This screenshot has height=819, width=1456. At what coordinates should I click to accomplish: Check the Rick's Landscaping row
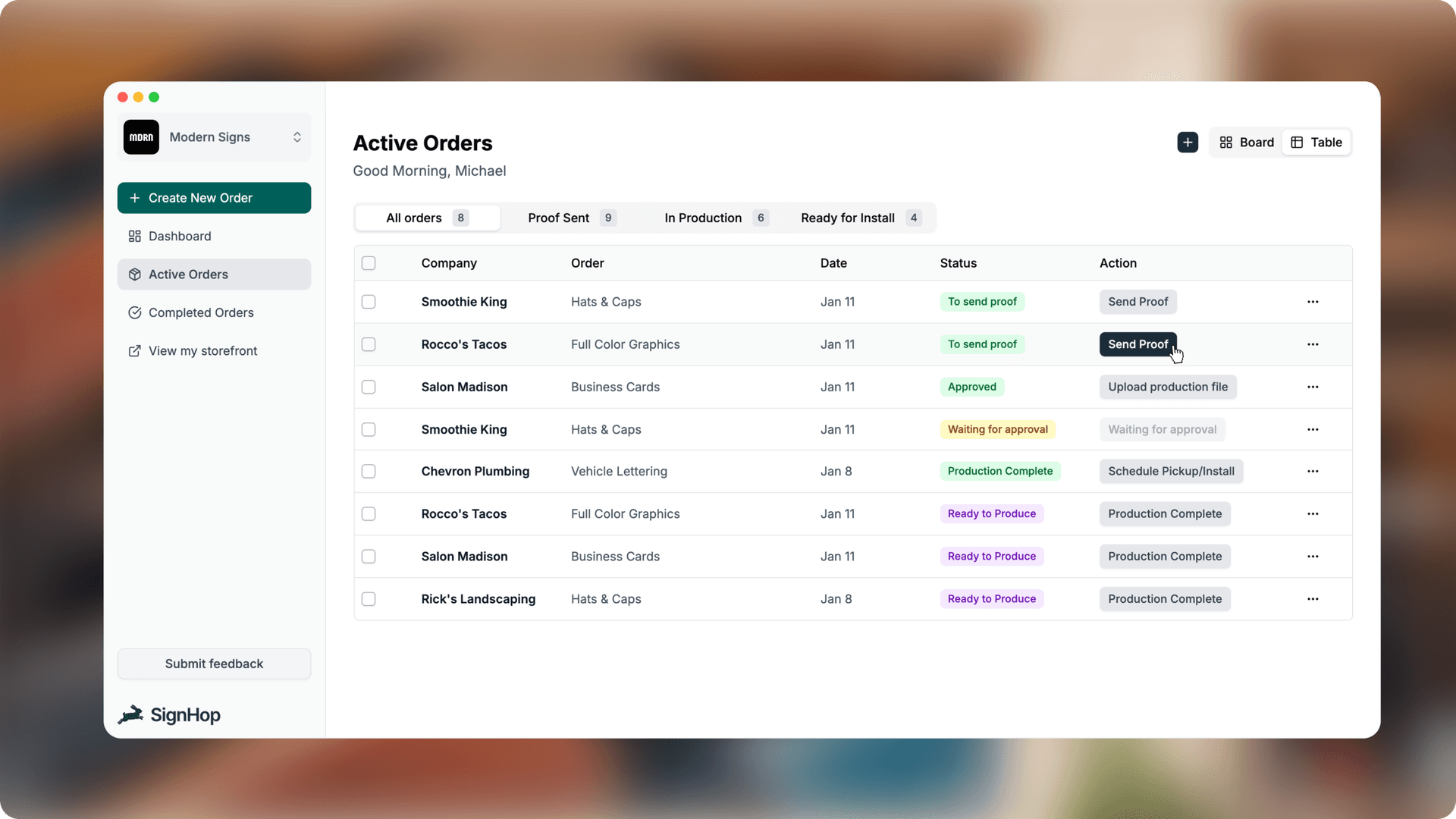[x=369, y=598]
